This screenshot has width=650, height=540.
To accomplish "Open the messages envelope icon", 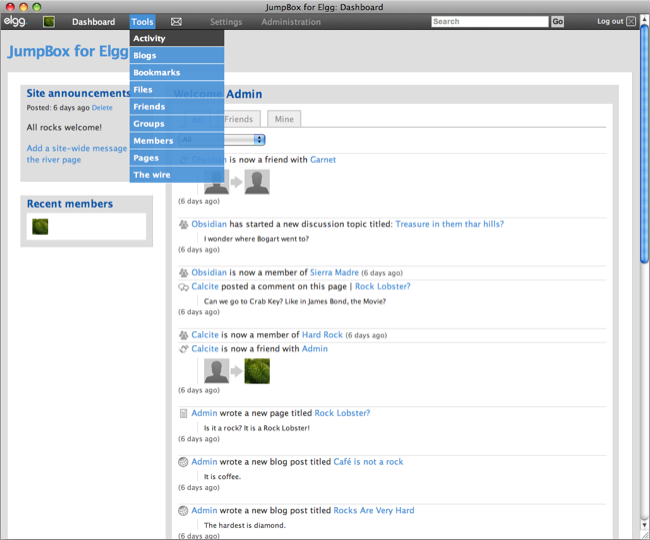I will click(x=176, y=22).
